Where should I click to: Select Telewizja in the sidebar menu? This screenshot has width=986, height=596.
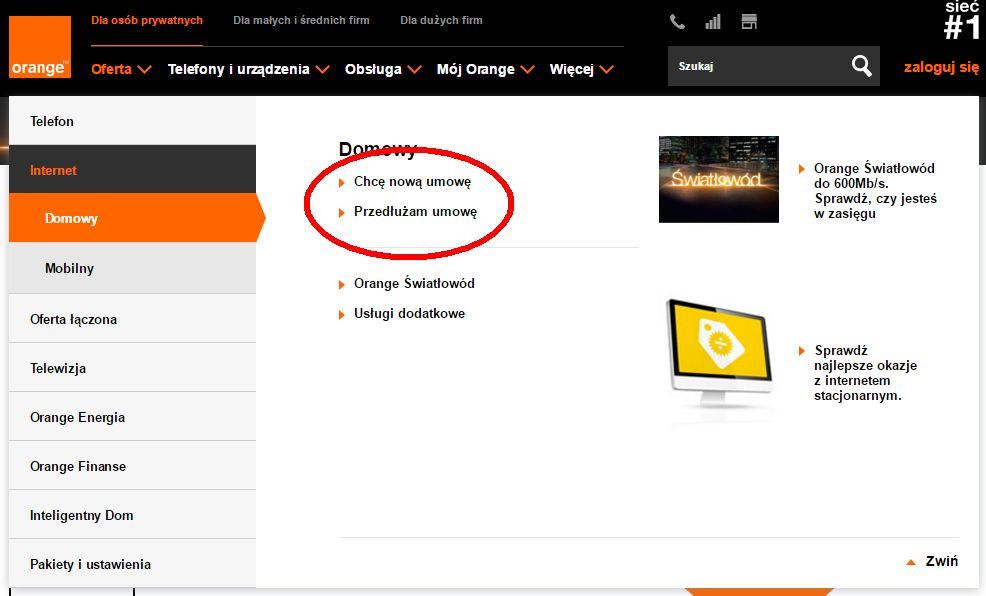point(58,368)
